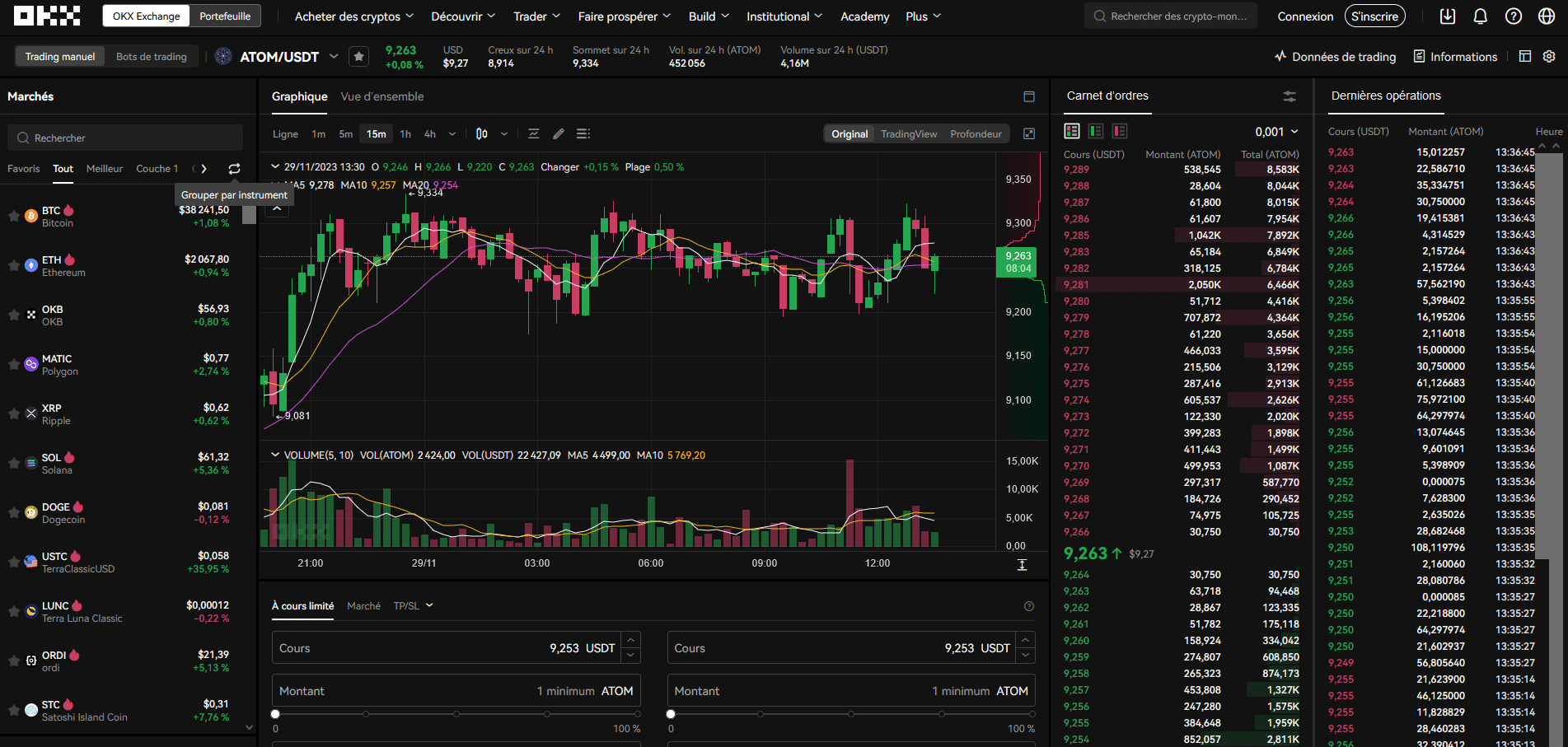Click the order type help icon
The height and width of the screenshot is (747, 1568).
click(1029, 606)
